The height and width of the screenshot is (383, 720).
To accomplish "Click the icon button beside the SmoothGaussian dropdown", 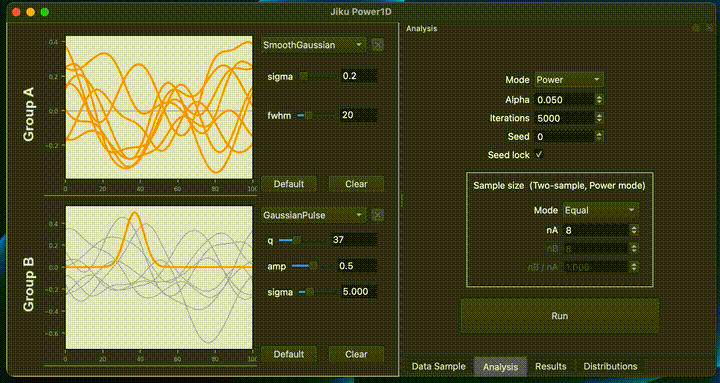I will (x=377, y=45).
